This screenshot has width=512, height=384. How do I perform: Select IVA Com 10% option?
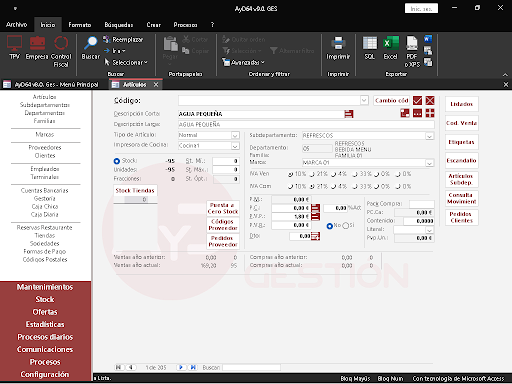point(291,187)
